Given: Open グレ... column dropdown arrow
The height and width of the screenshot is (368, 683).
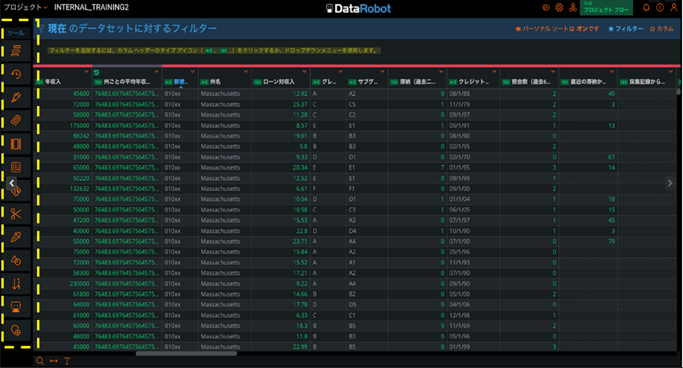Looking at the screenshot, I should click(341, 71).
